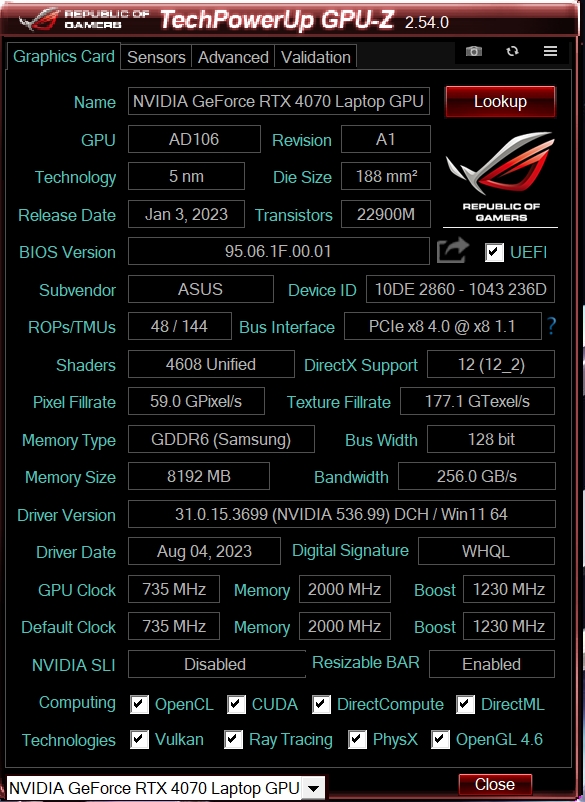Screen dimensions: 585x802
Task: Click the camera screenshot icon
Action: pyautogui.click(x=474, y=51)
